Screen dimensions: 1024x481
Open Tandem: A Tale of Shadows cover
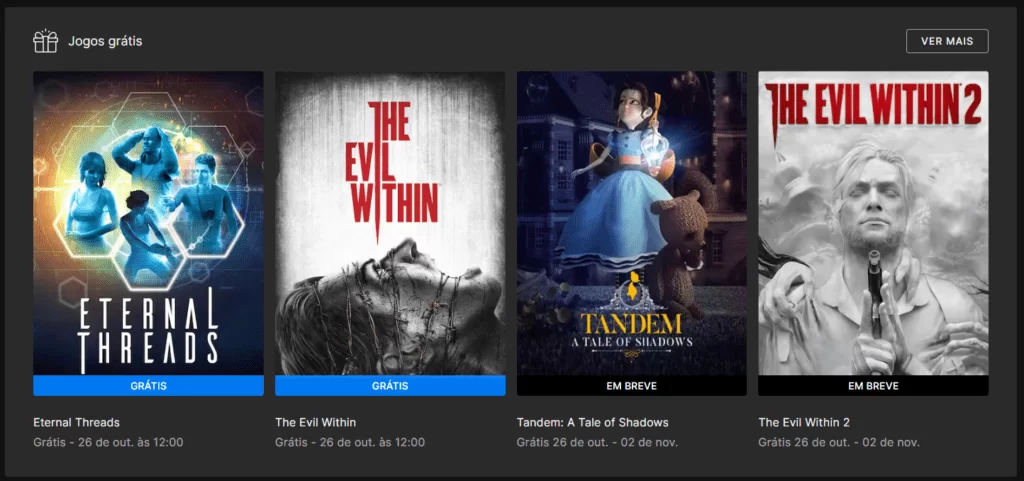(632, 223)
